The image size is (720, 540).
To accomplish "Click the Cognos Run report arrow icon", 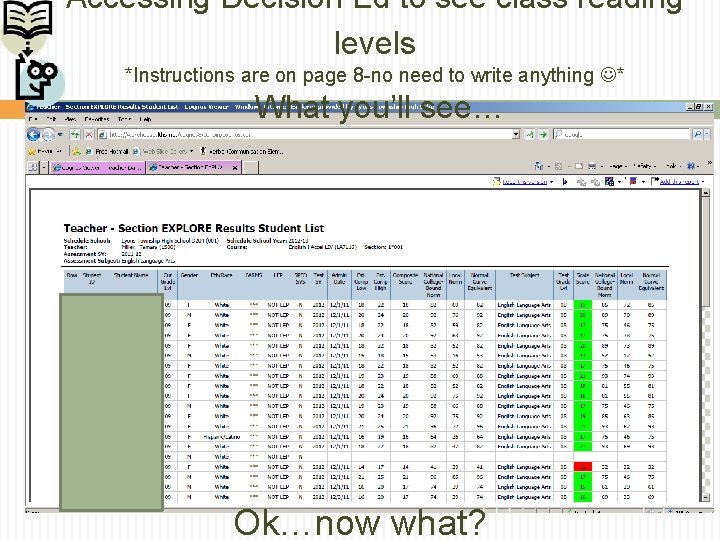I will (x=565, y=182).
